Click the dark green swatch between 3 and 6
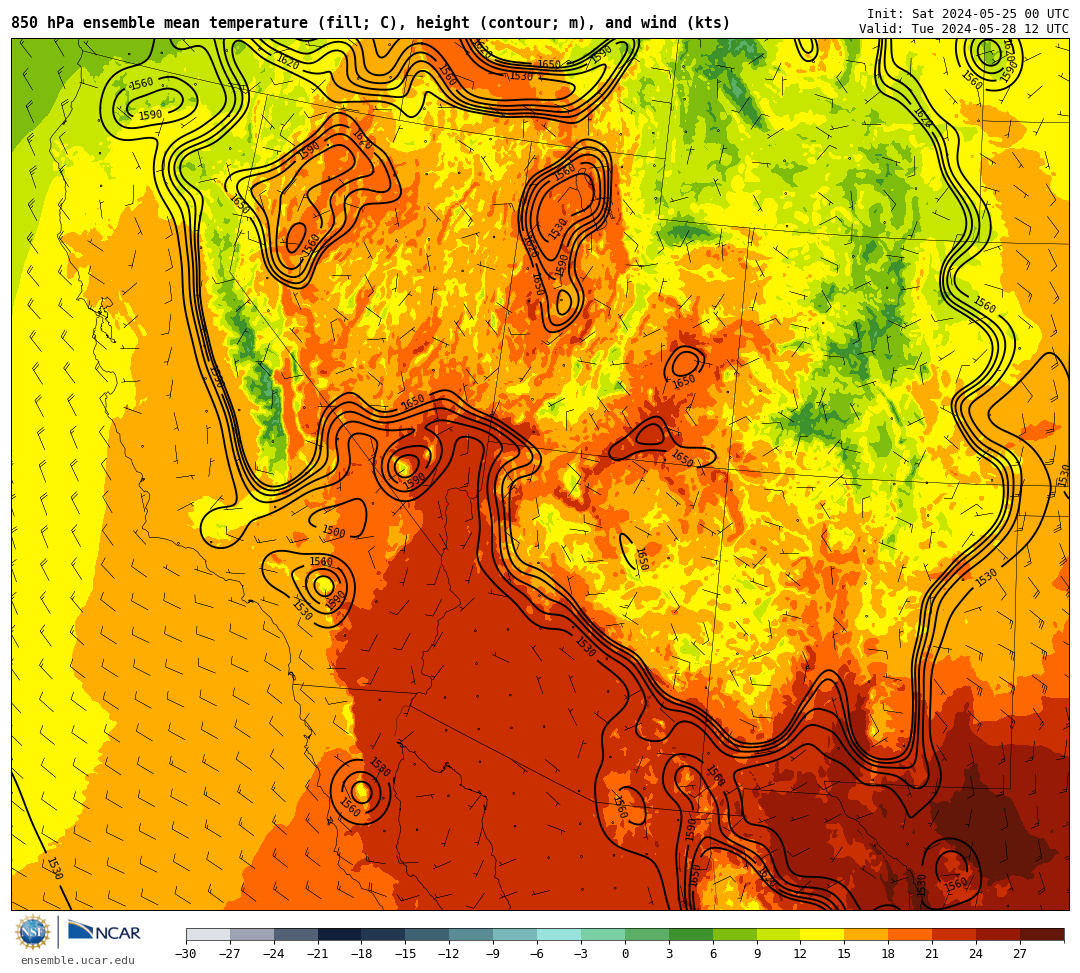The height and width of the screenshot is (973, 1080). (691, 934)
